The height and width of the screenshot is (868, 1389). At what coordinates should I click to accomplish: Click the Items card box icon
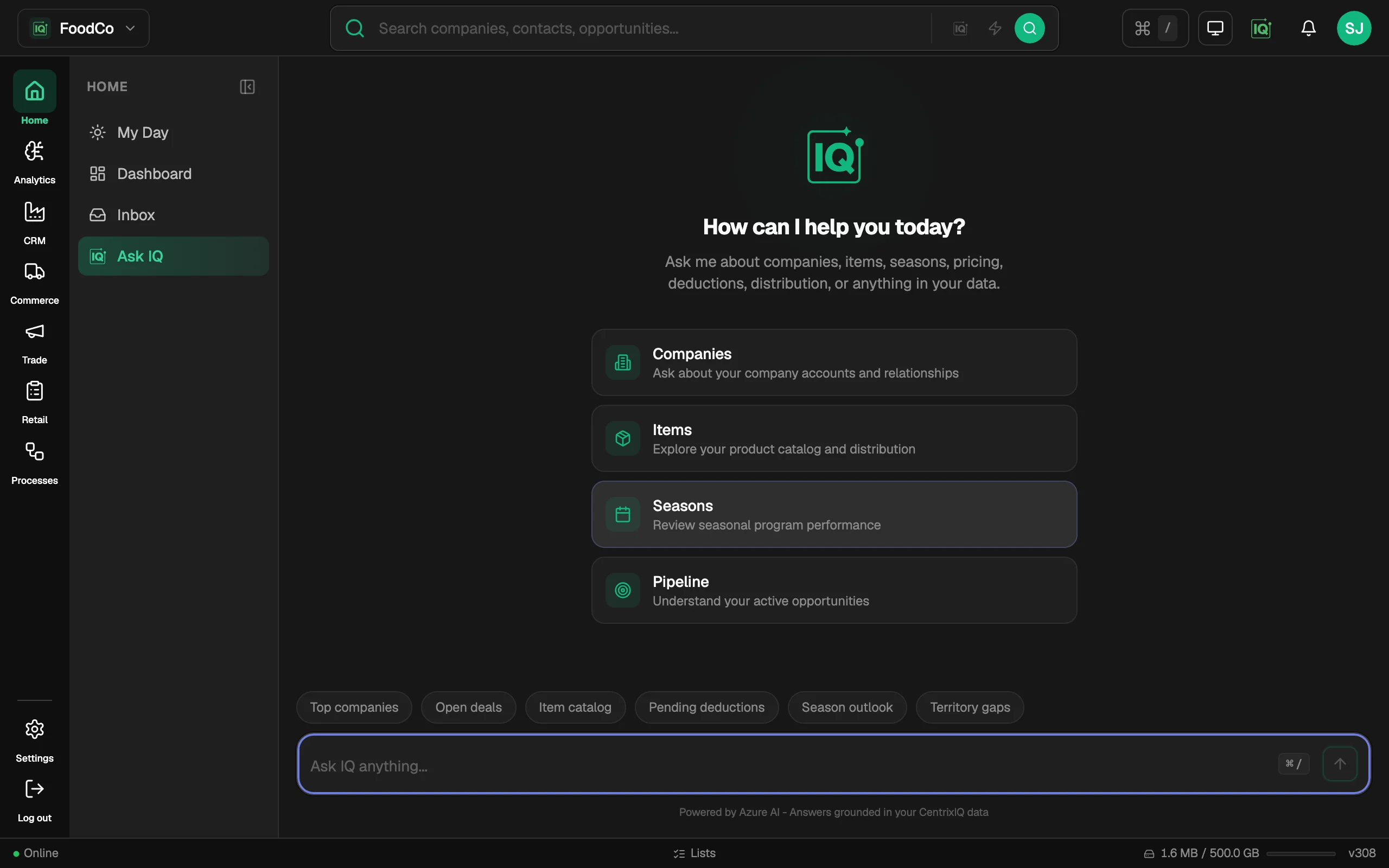623,438
